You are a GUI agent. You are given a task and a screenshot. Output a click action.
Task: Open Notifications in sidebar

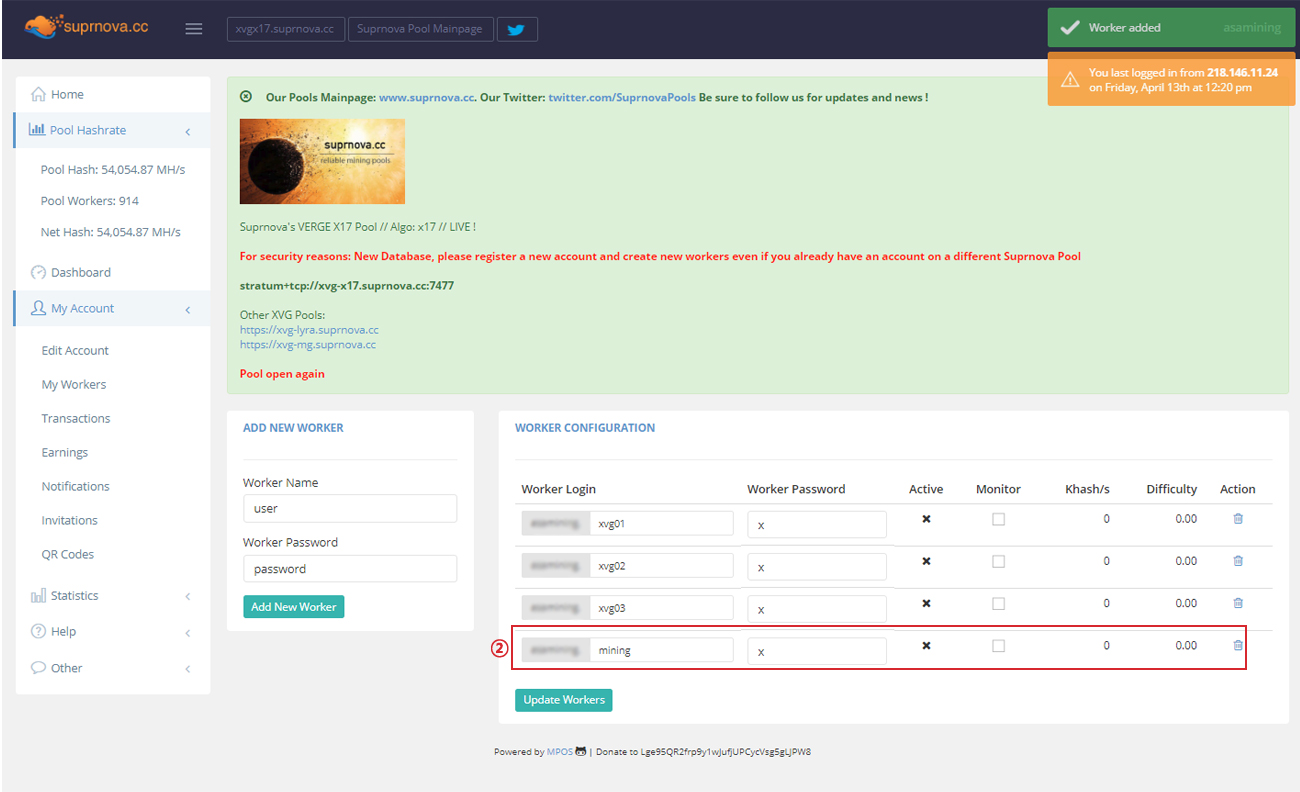point(75,486)
